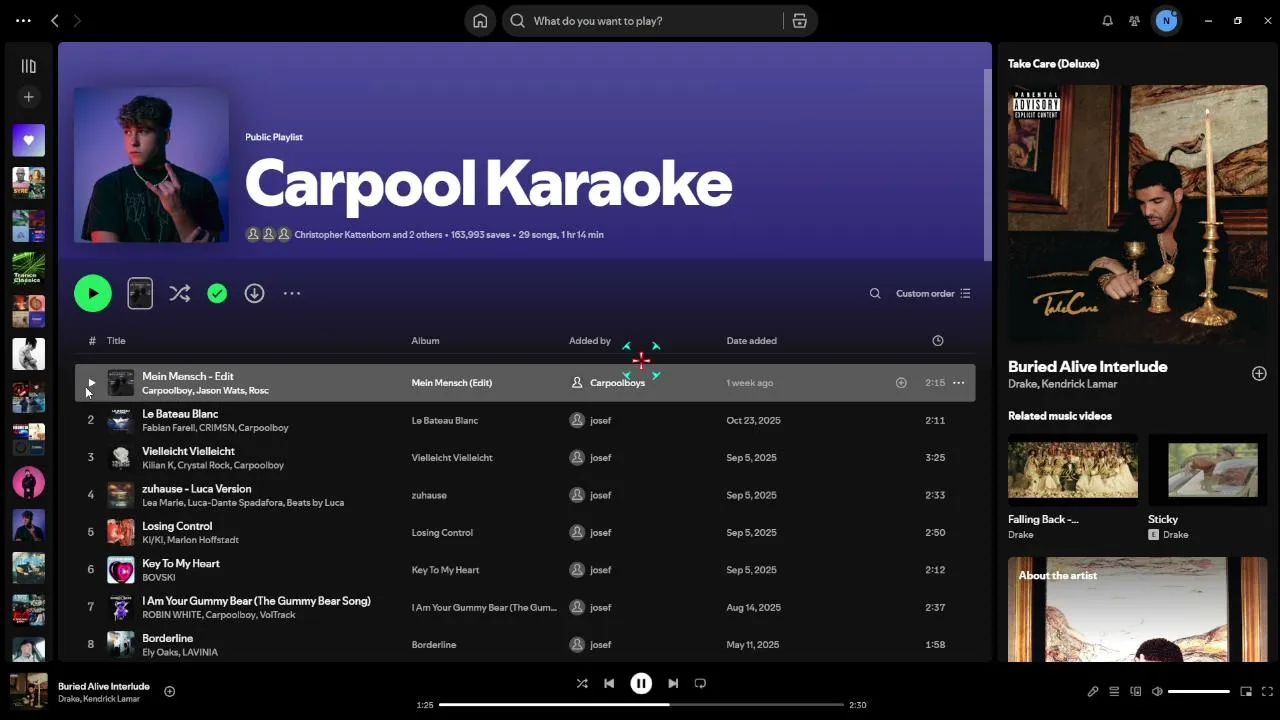Open more options for Mein Mensch - Edit

pyautogui.click(x=958, y=382)
